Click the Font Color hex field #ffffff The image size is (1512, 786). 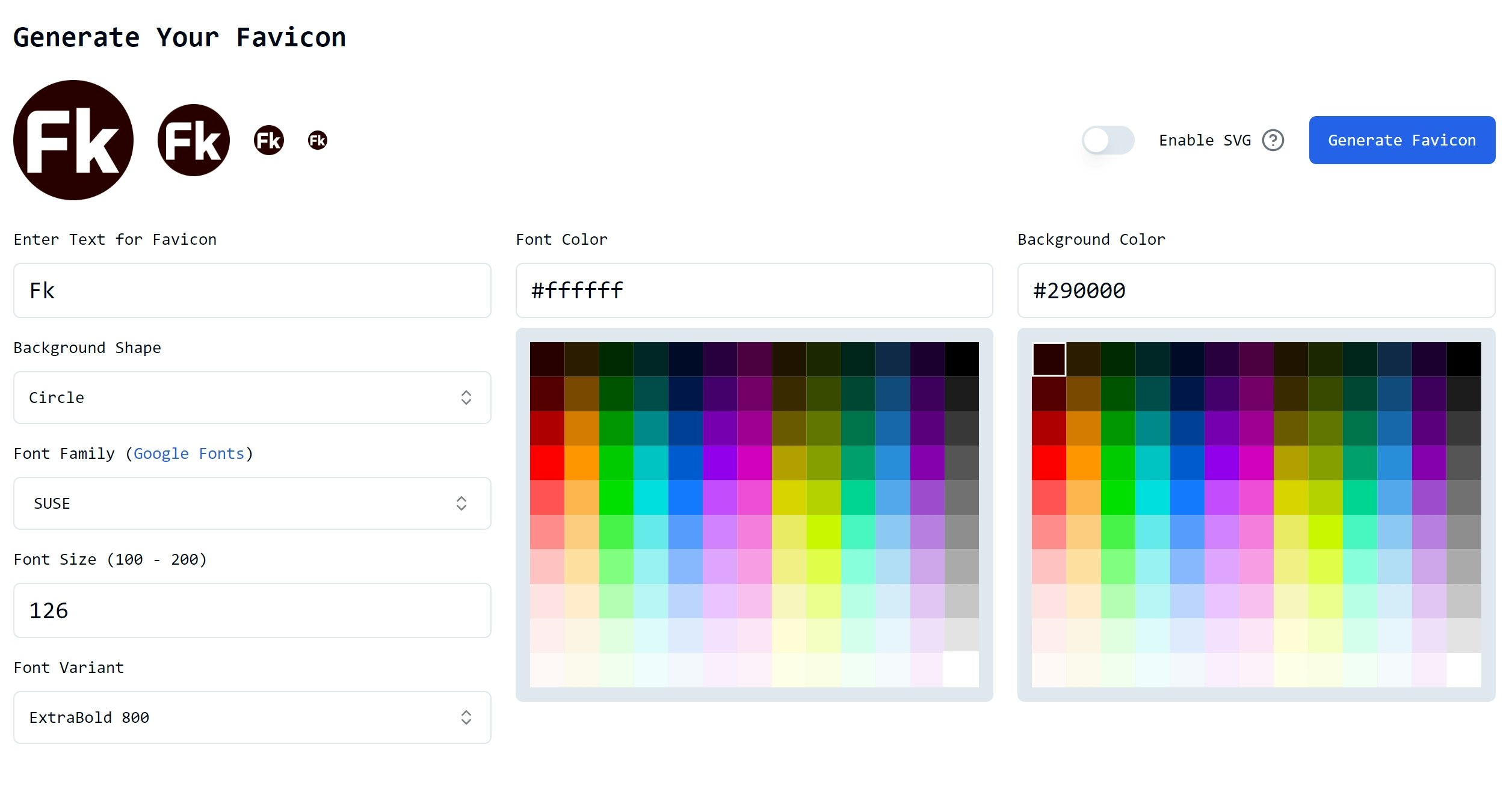(754, 290)
